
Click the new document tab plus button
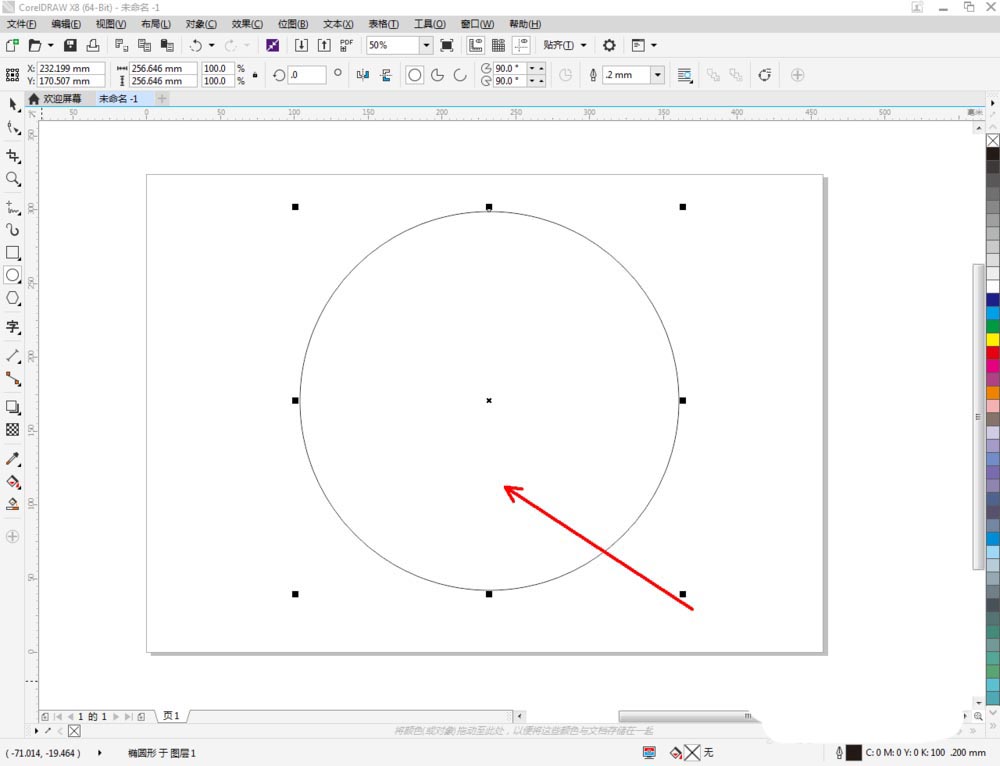click(163, 99)
